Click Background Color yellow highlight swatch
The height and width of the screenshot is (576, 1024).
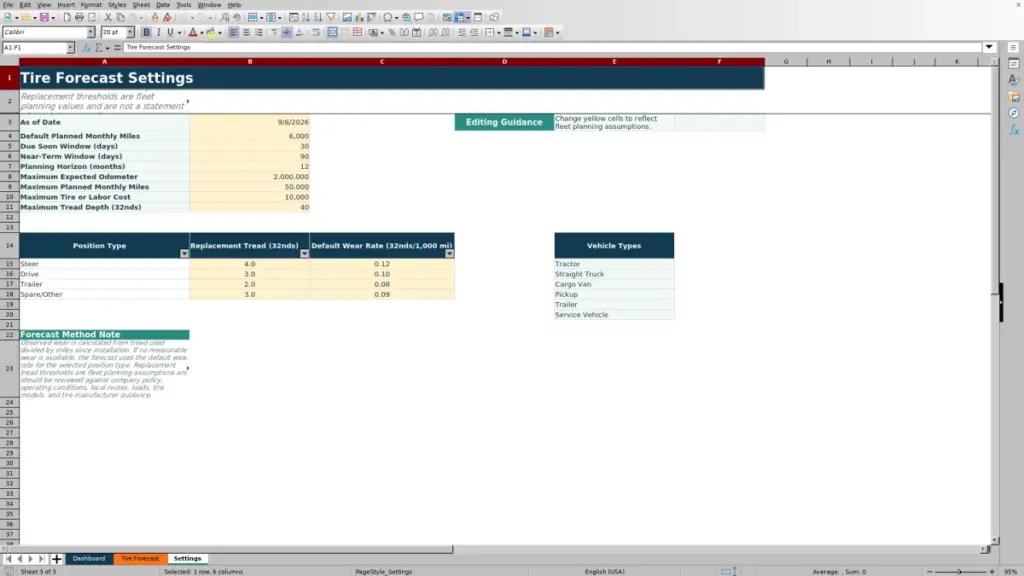point(211,32)
